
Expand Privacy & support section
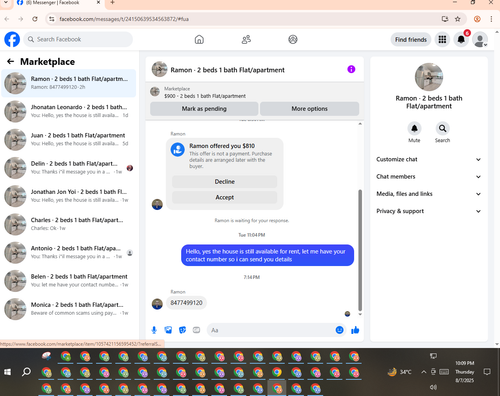pyautogui.click(x=429, y=211)
